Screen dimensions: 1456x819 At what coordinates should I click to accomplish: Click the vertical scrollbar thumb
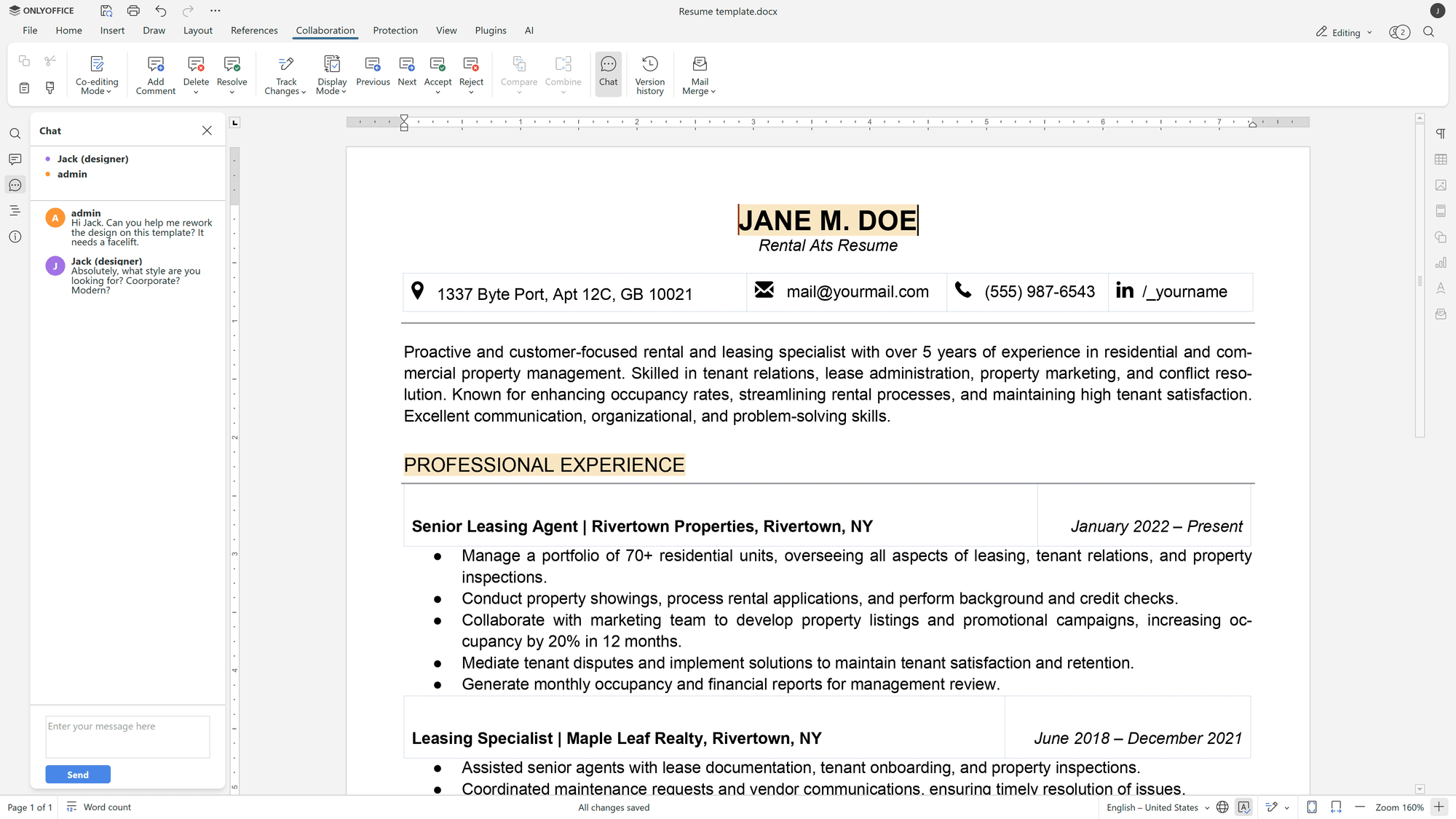pos(1420,280)
